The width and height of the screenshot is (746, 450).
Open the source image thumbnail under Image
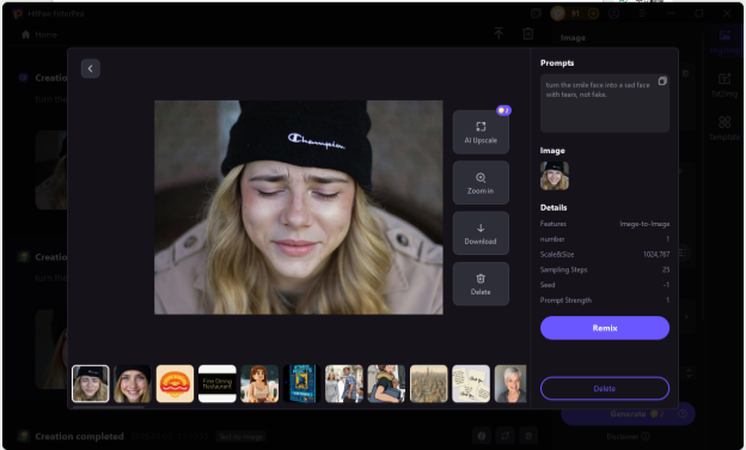coord(554,176)
